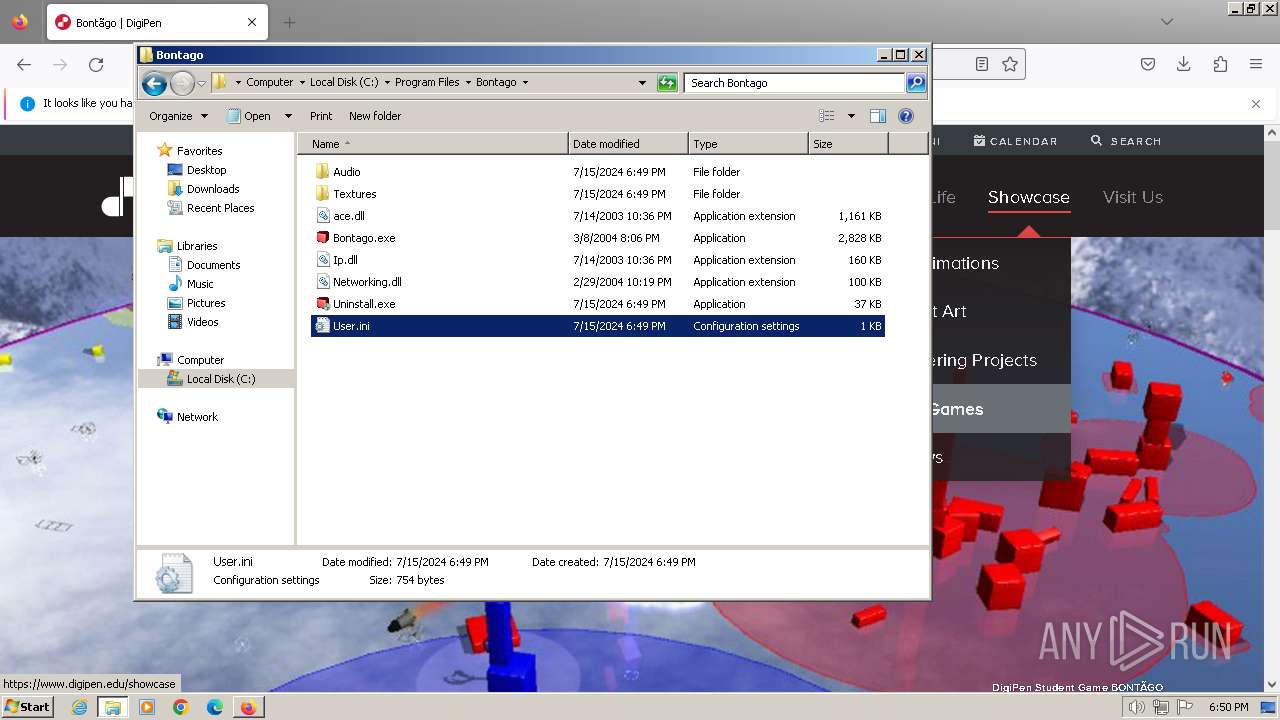Open Firefox extensions icon

(1220, 64)
